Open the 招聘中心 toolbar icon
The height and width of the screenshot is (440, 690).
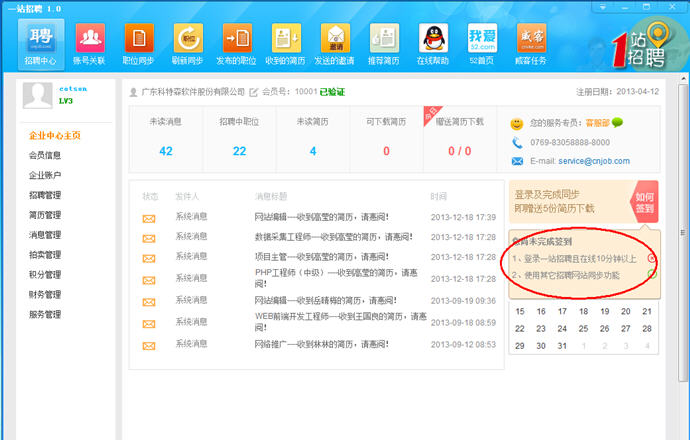click(41, 44)
